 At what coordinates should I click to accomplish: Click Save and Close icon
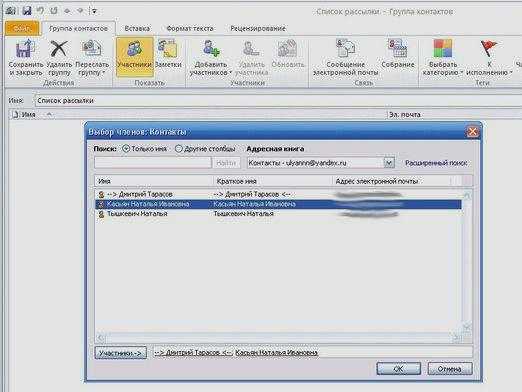coord(25,49)
